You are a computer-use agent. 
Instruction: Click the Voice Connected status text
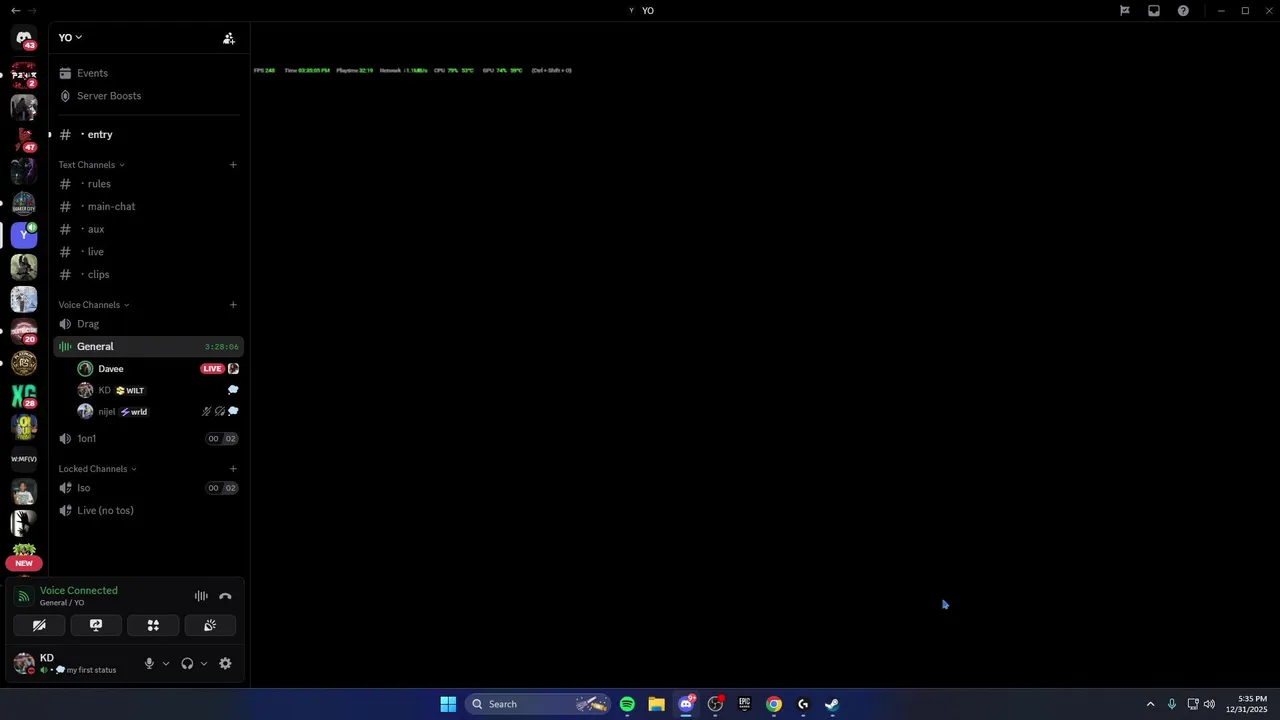coord(78,591)
